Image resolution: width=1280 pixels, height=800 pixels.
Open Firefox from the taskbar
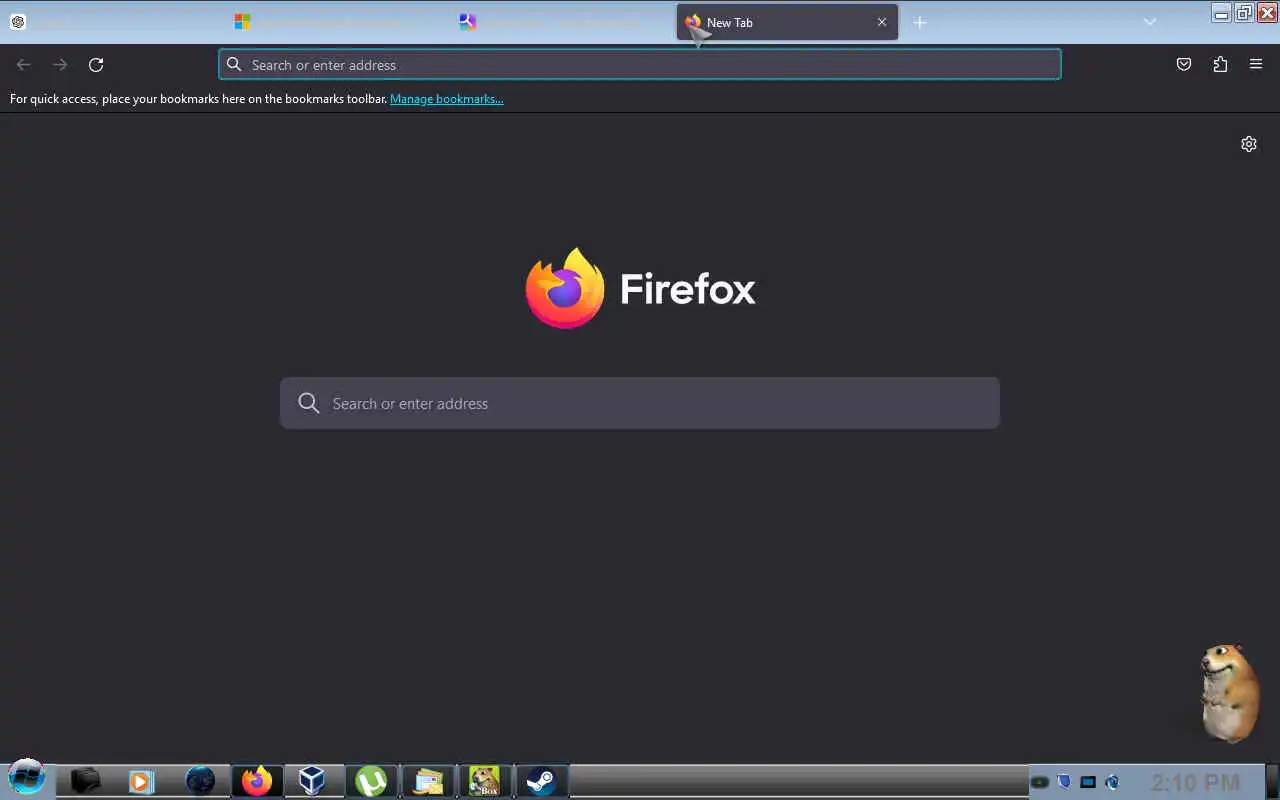(x=257, y=781)
